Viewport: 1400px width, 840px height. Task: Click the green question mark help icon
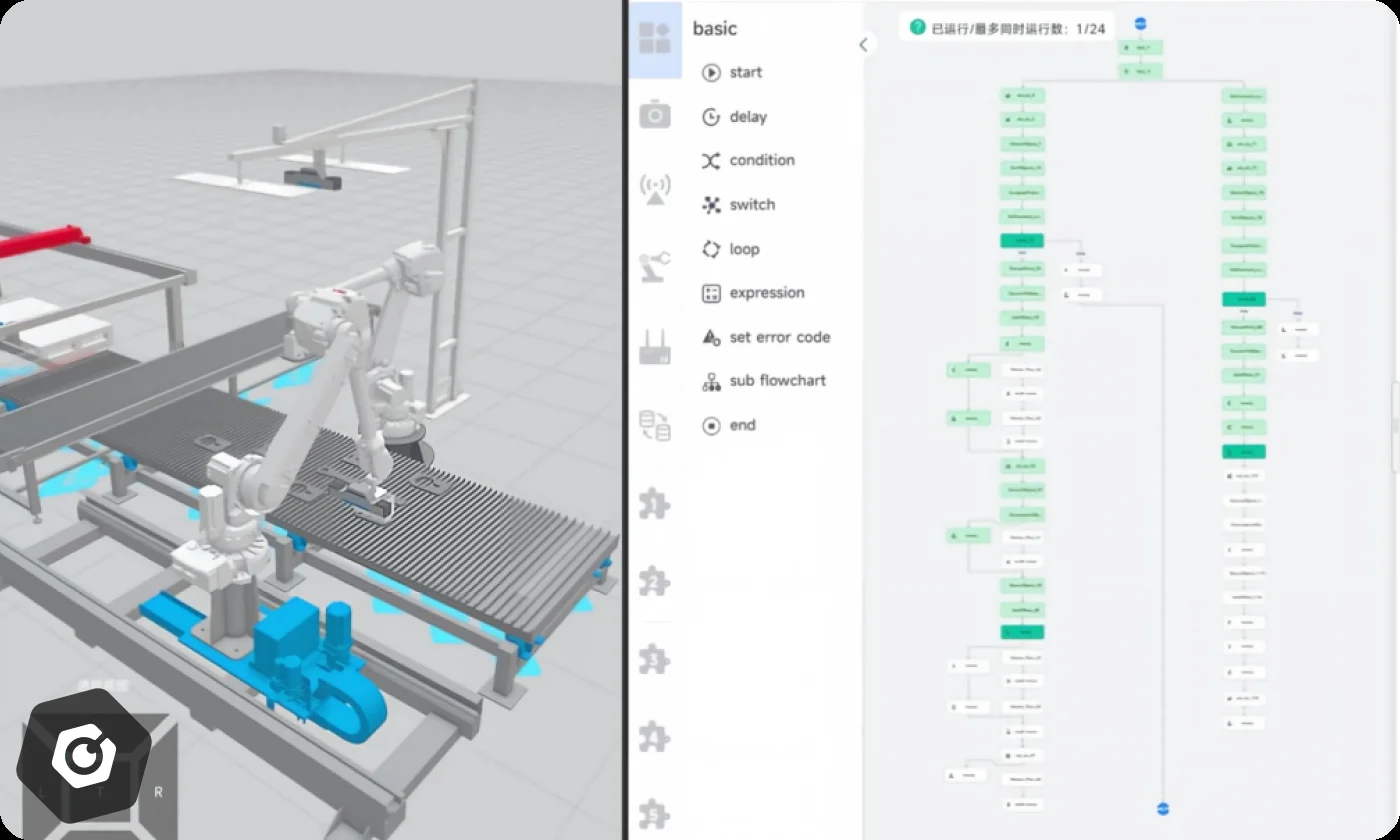coord(917,28)
